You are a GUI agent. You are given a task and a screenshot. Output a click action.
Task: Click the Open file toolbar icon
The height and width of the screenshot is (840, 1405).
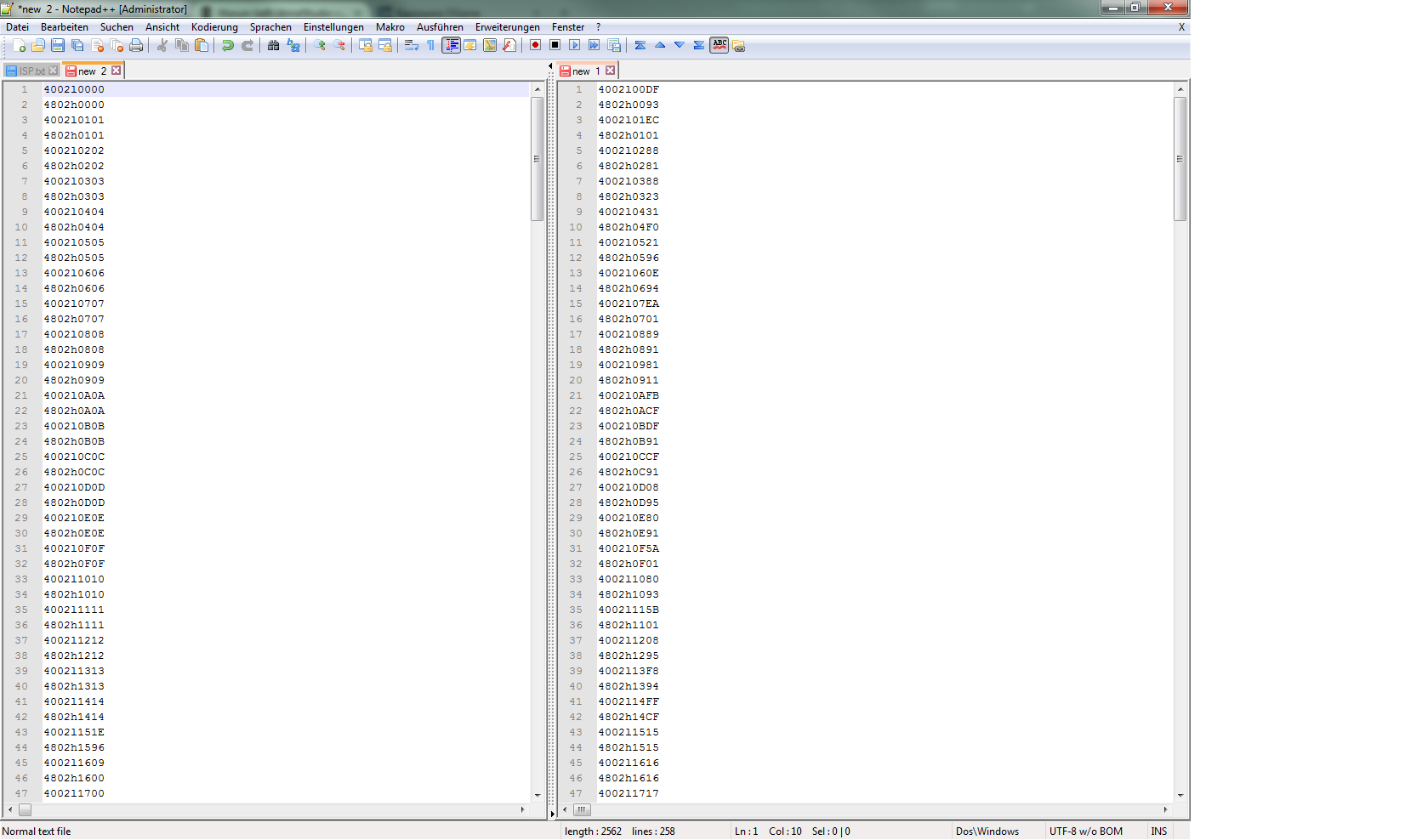(38, 45)
